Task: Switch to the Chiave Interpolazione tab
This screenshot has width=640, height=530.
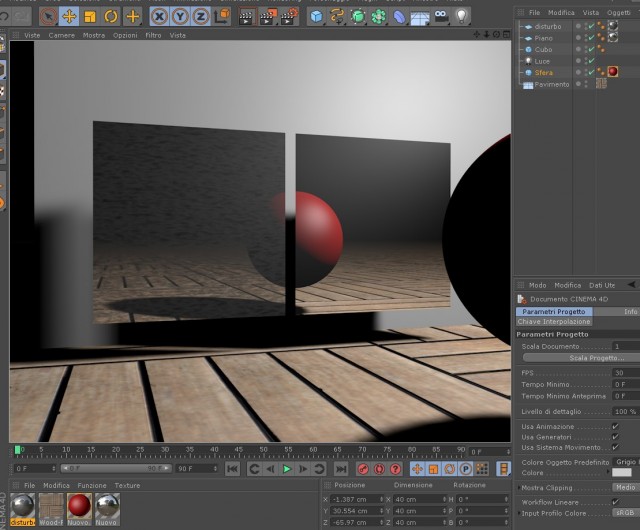Action: [x=554, y=322]
